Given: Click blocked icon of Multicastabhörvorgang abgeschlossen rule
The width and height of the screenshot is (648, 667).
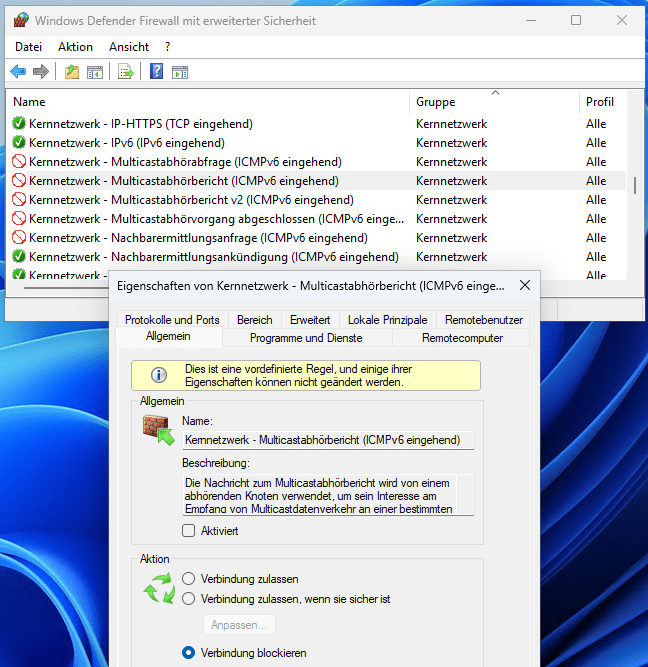Looking at the screenshot, I should click(x=19, y=218).
